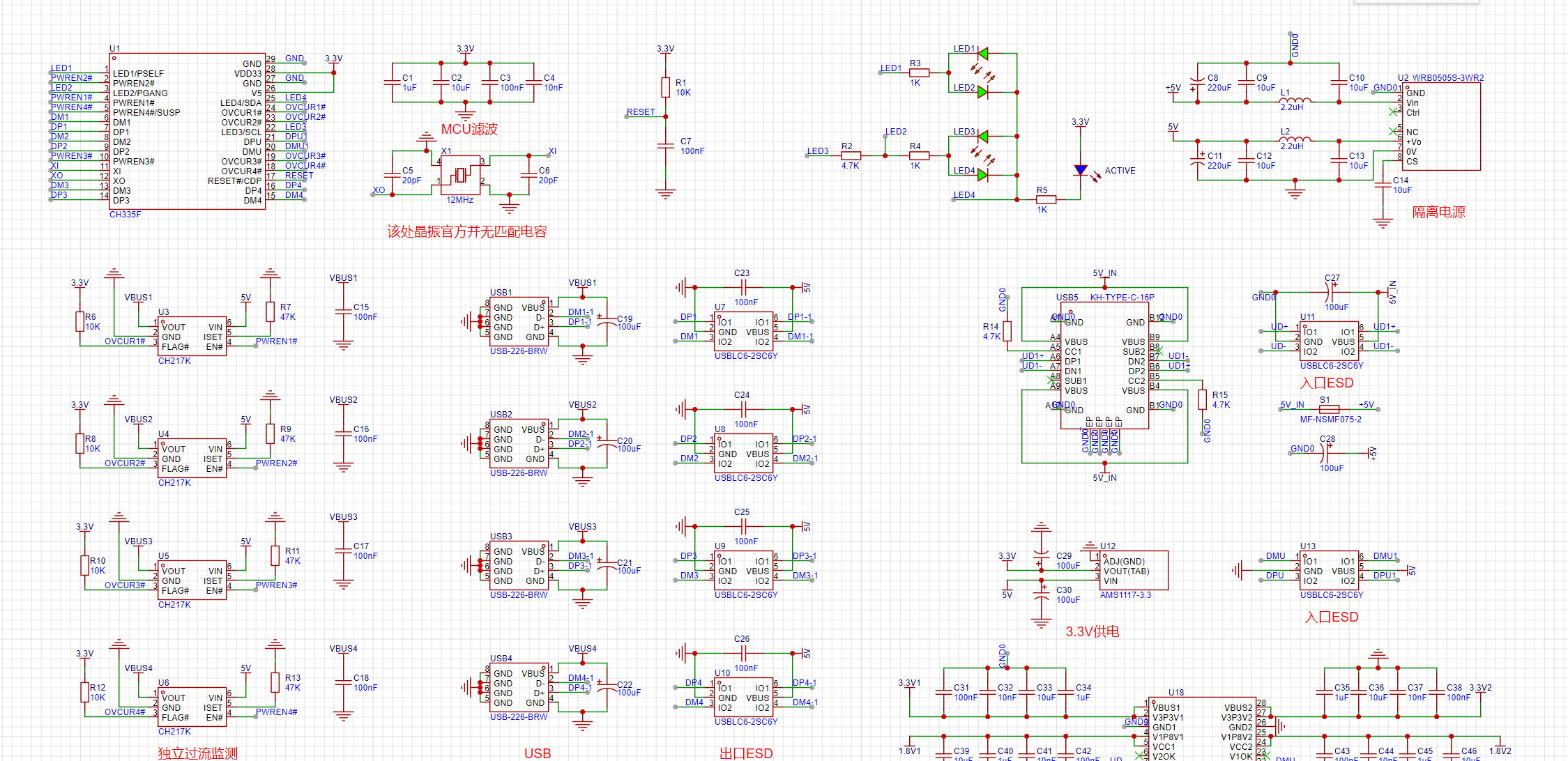Select capacitor C19 100uF symbol
Screen dimensions: 1568x761
point(607,321)
